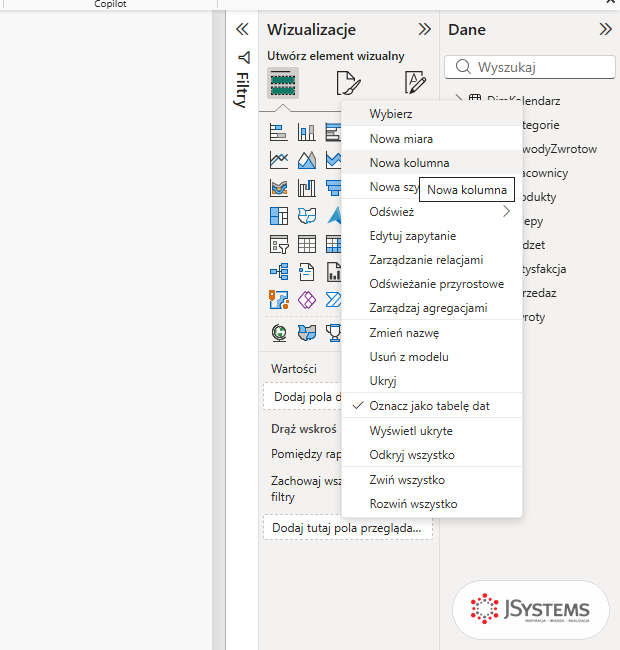Expand the Filtry pane with double chevron
Viewport: 620px width, 650px height.
tap(242, 29)
